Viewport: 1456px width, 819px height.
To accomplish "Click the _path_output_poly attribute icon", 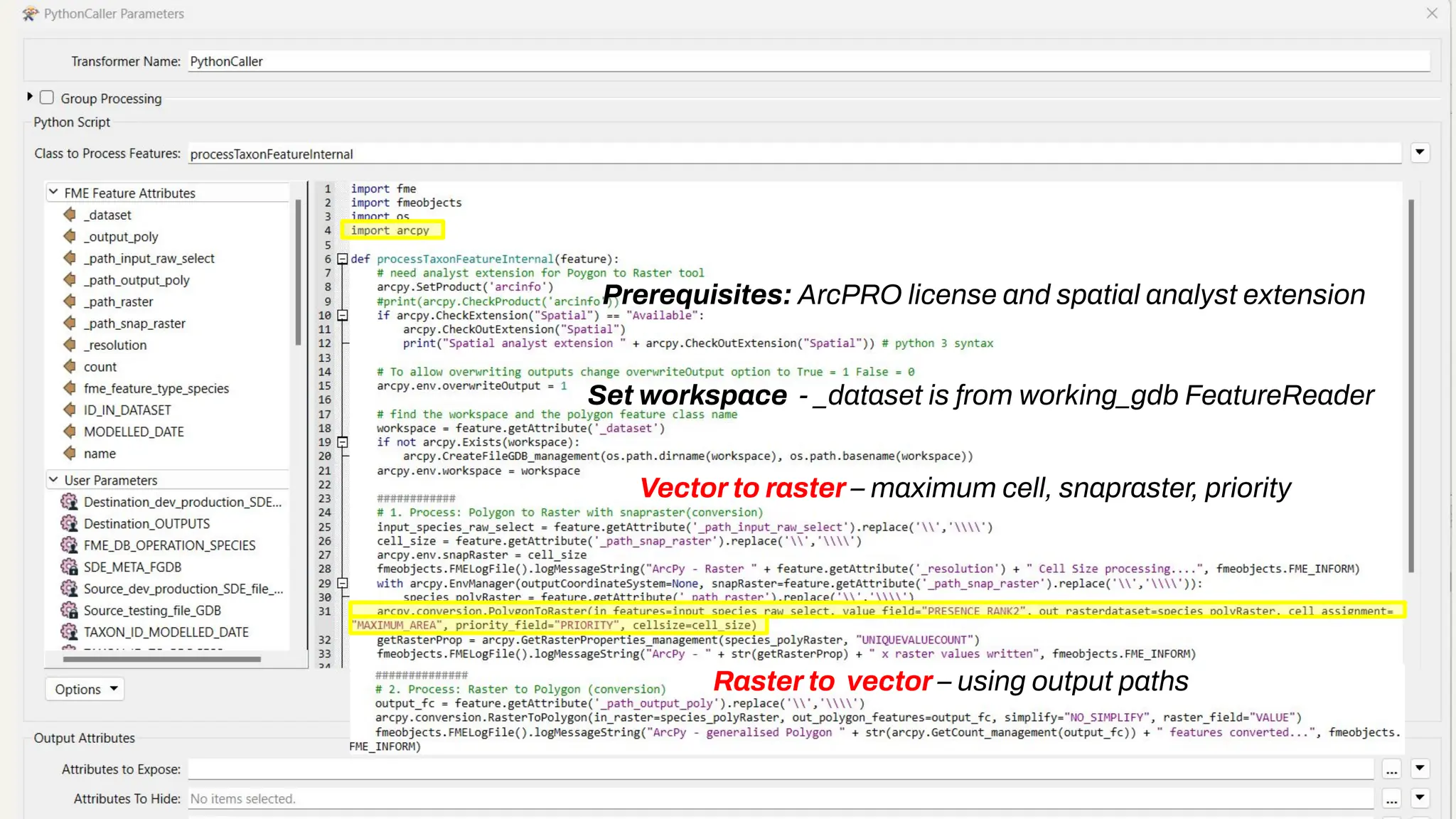I will (70, 279).
